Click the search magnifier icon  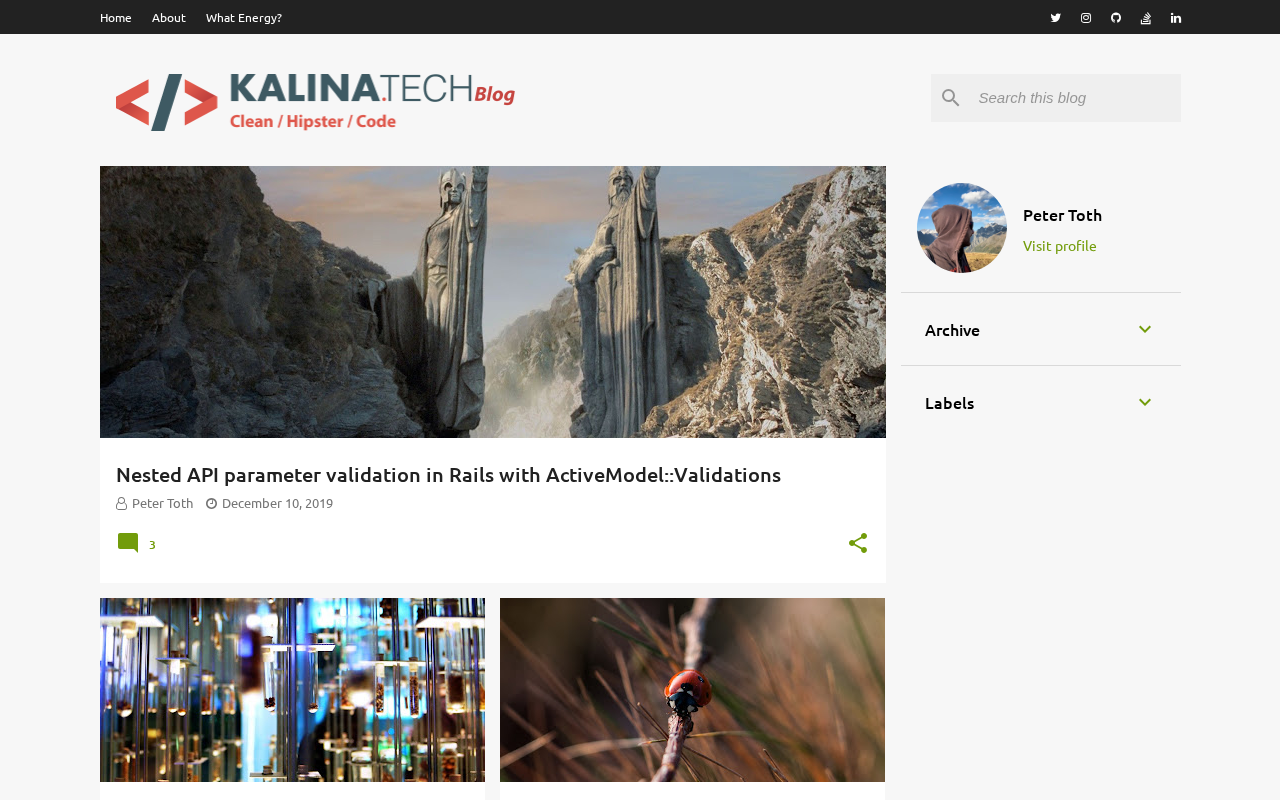[x=951, y=98]
